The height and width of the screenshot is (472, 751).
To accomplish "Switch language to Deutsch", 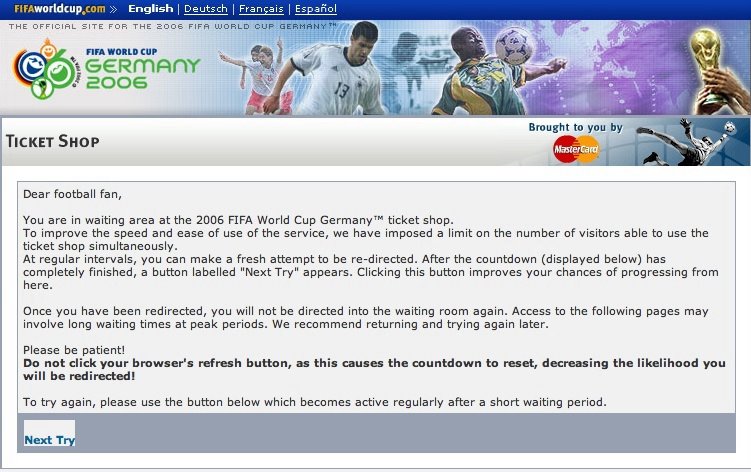I will pyautogui.click(x=205, y=9).
